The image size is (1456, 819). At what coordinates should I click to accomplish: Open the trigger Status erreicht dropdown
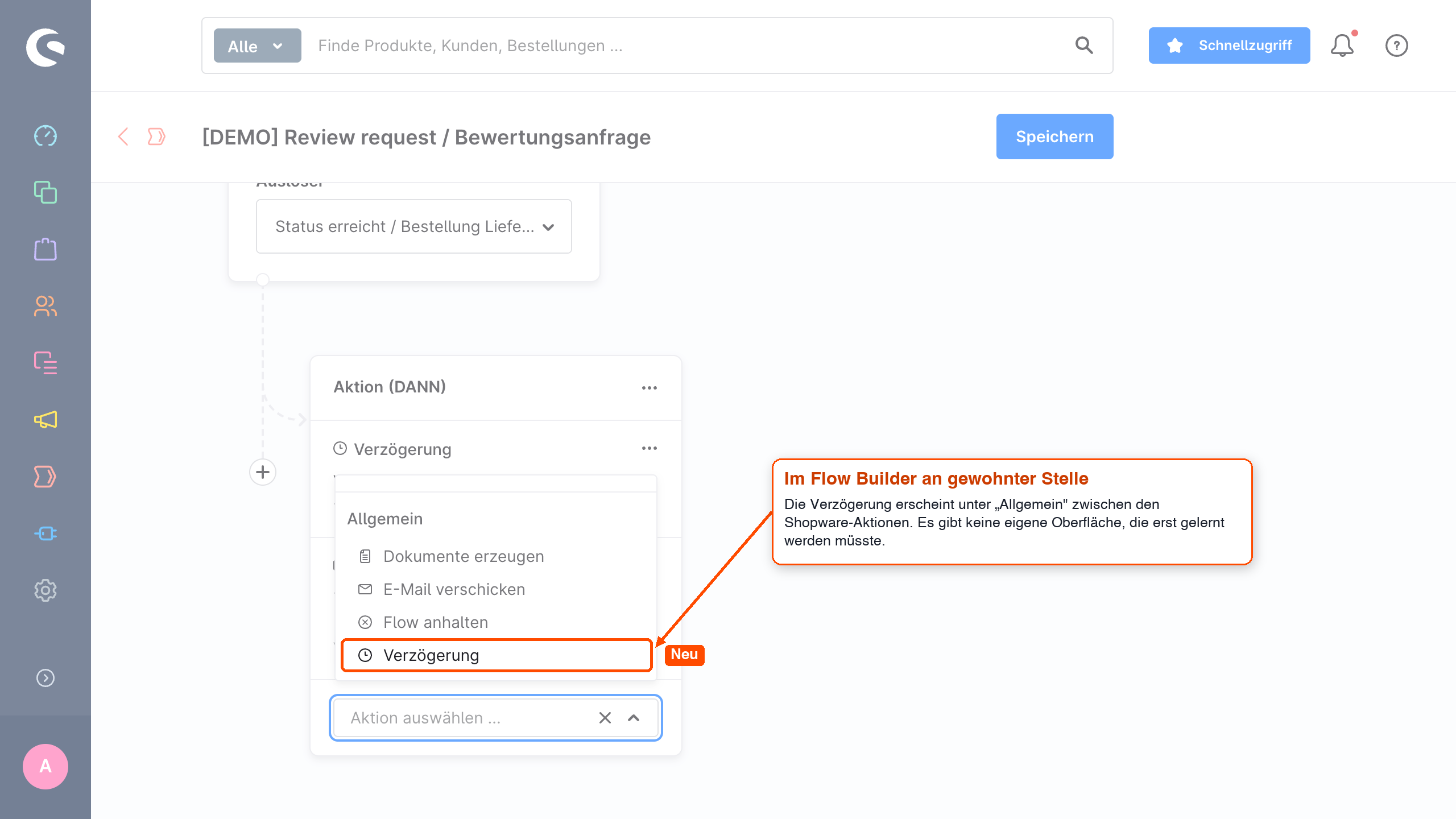click(x=414, y=226)
